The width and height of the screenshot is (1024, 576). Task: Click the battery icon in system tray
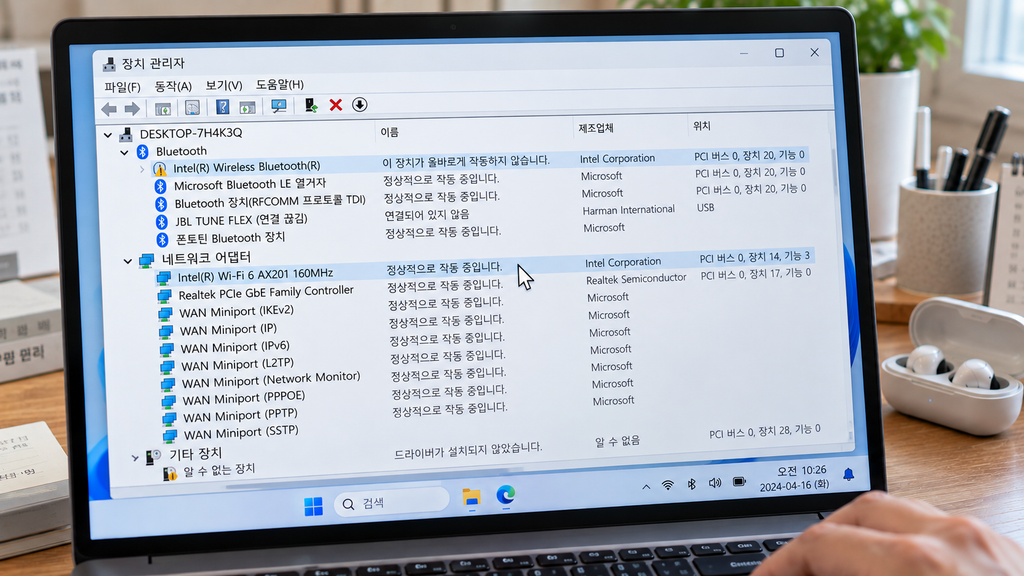click(x=739, y=482)
